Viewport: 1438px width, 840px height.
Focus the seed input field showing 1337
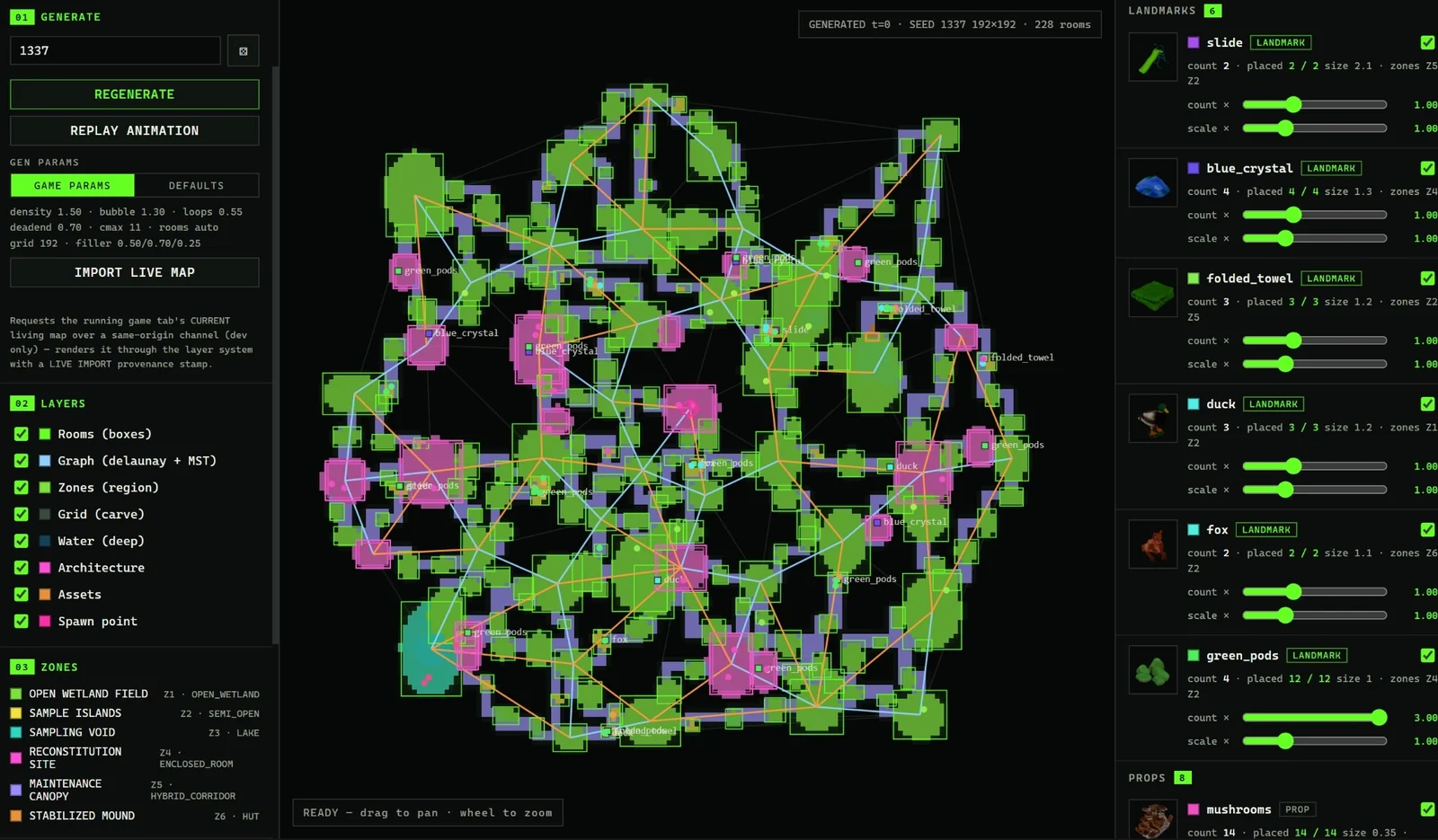pyautogui.click(x=115, y=51)
